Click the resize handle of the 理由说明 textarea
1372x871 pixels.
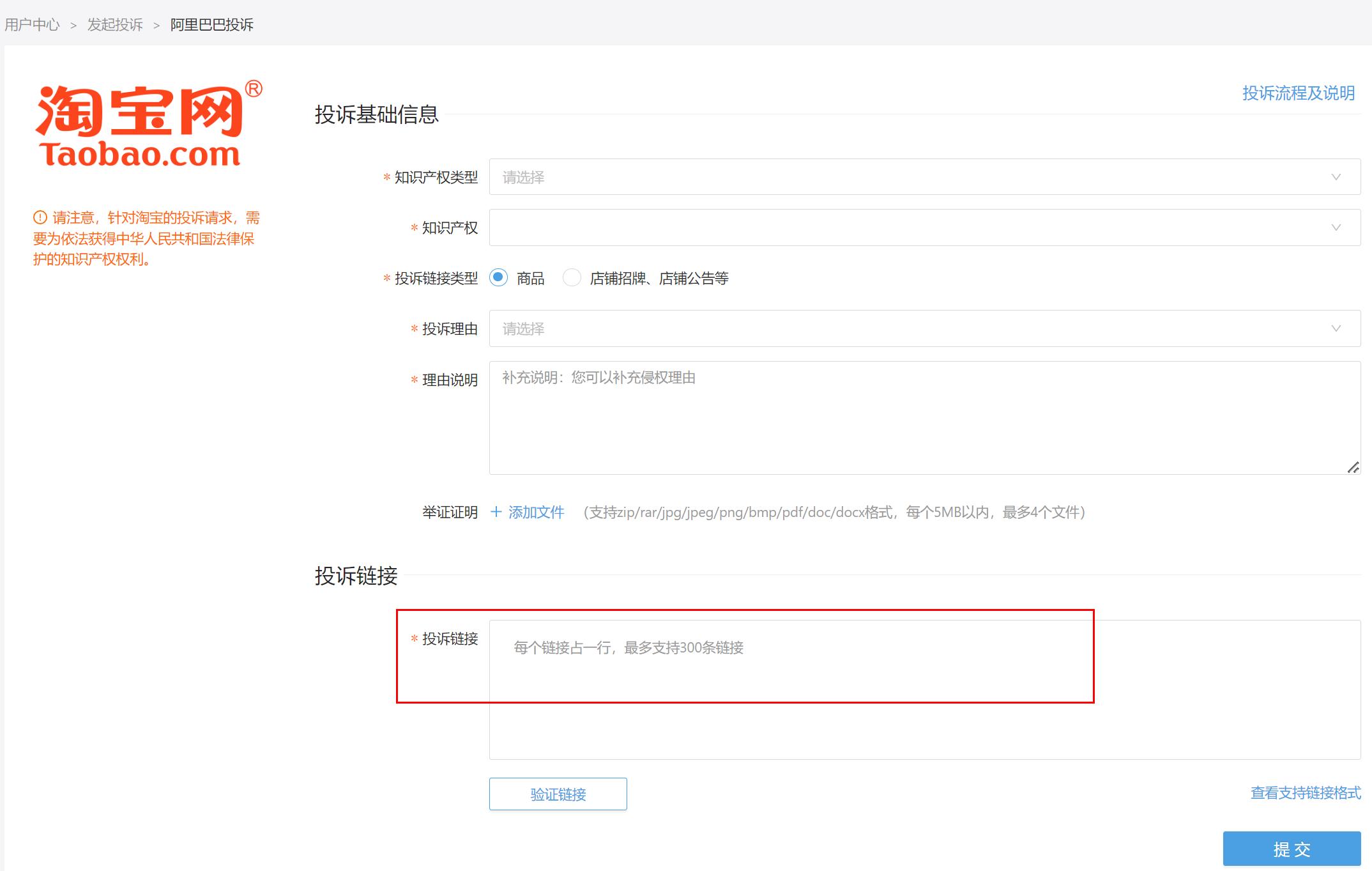coord(1353,468)
